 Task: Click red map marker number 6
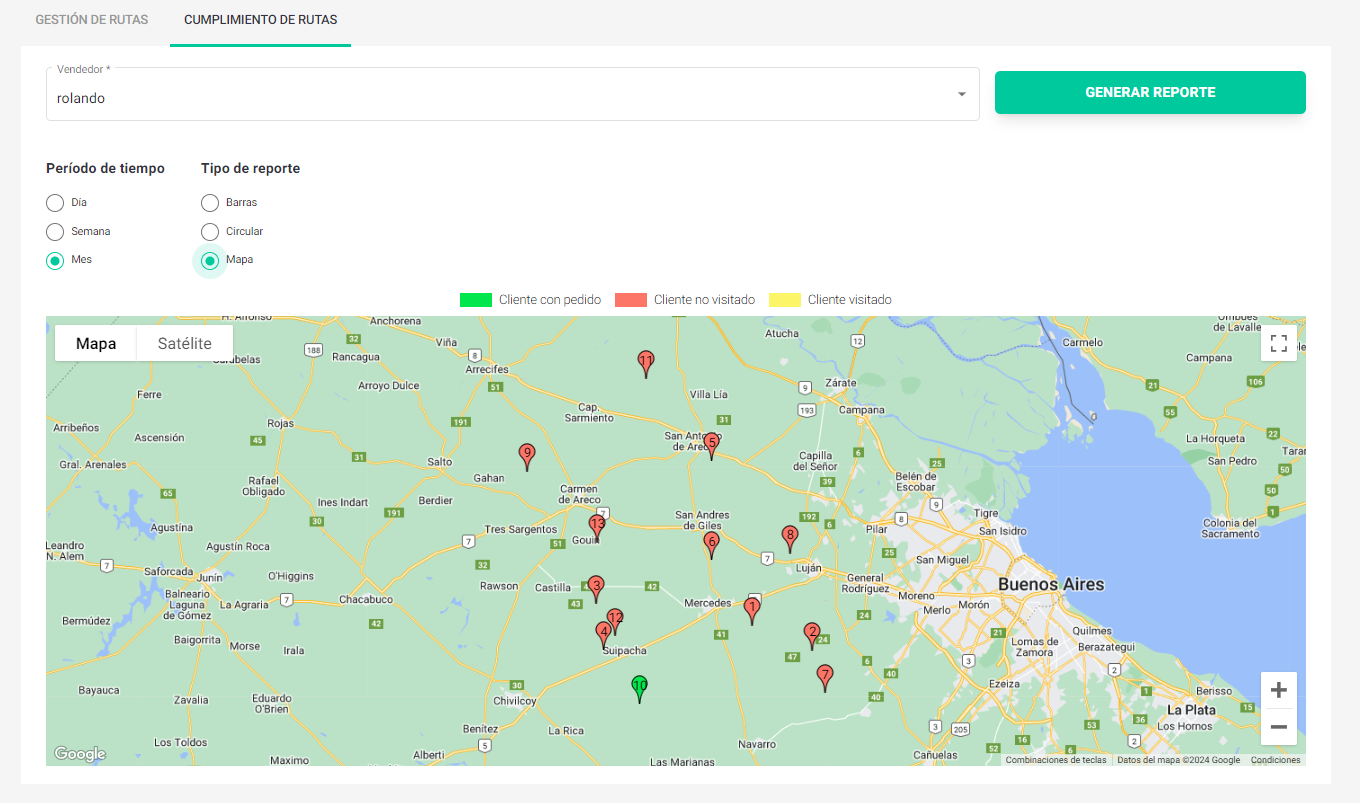pyautogui.click(x=711, y=545)
